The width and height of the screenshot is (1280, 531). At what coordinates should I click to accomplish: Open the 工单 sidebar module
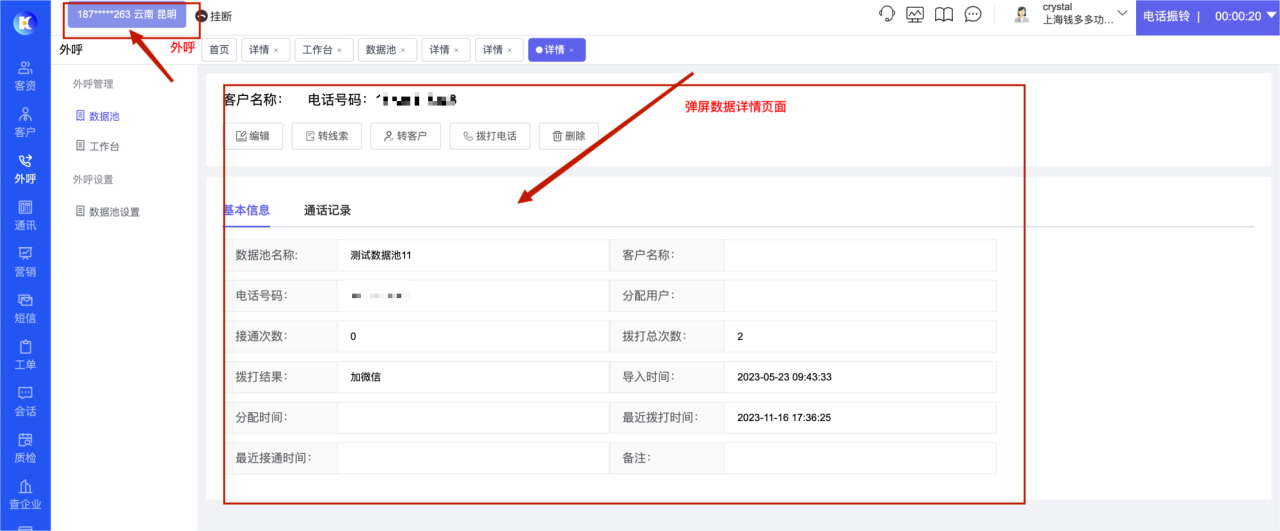point(25,354)
